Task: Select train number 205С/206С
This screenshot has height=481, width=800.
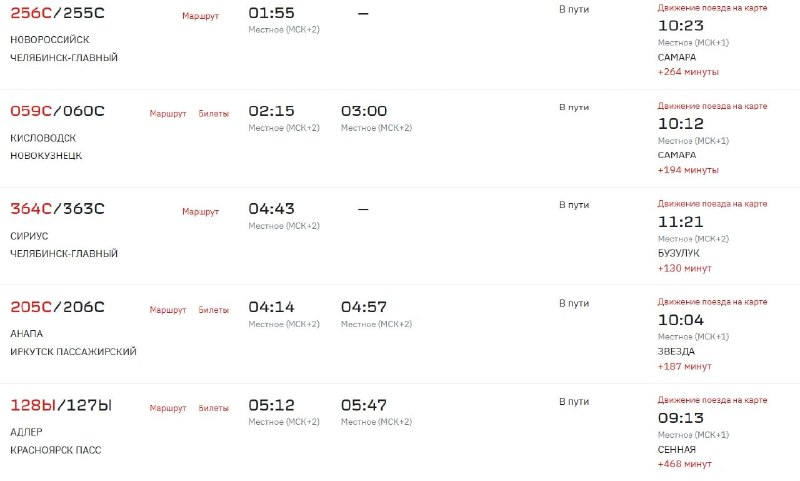Action: click(x=57, y=307)
